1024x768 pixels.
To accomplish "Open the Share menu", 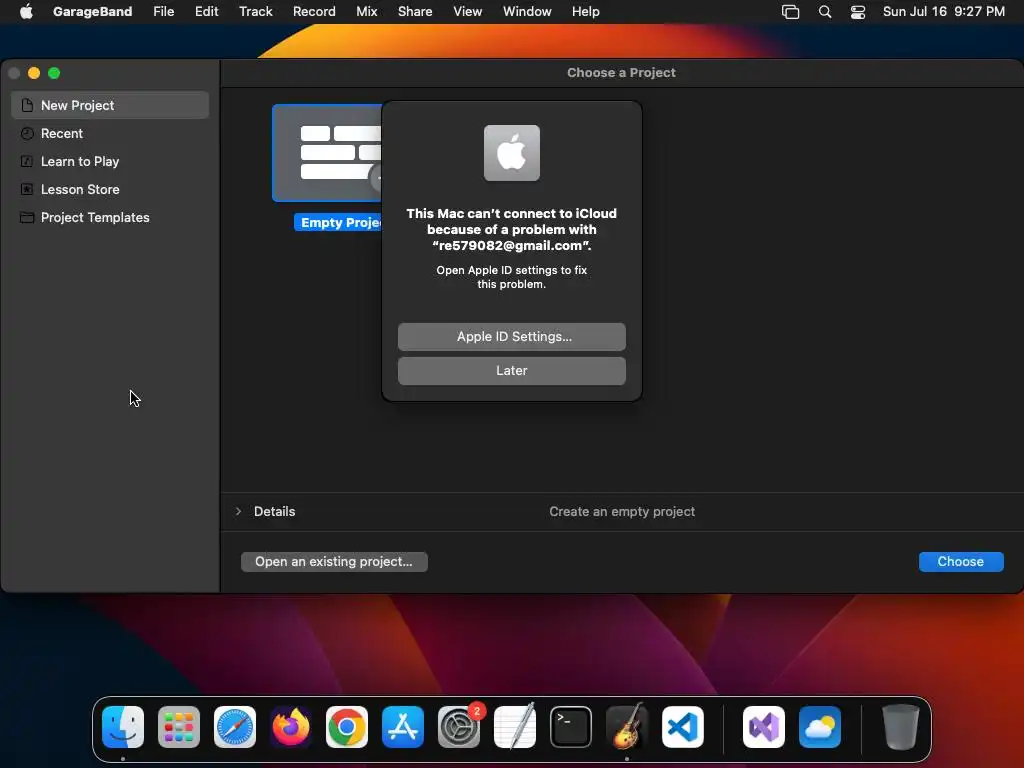I will point(415,11).
